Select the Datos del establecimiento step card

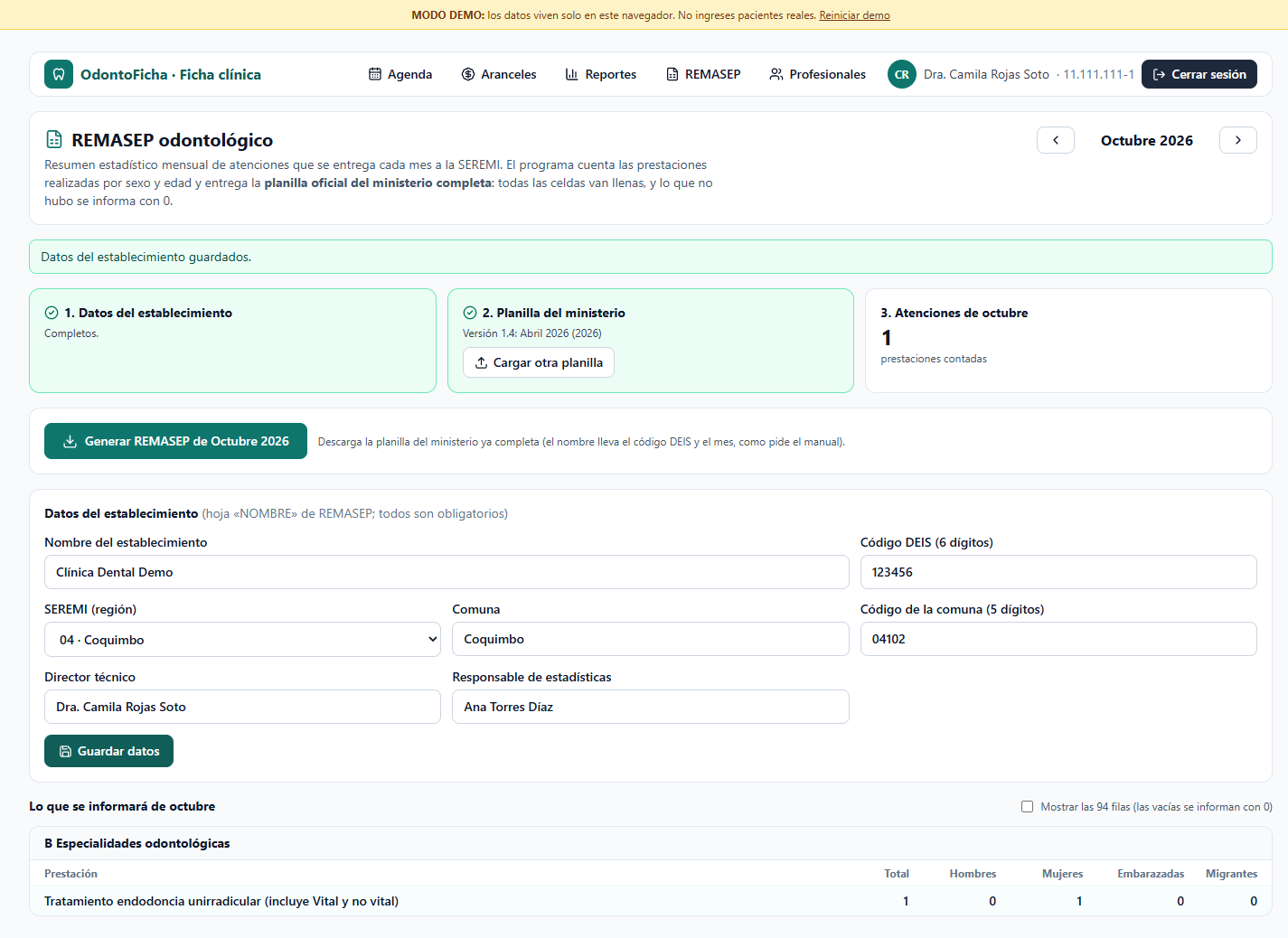(232, 341)
